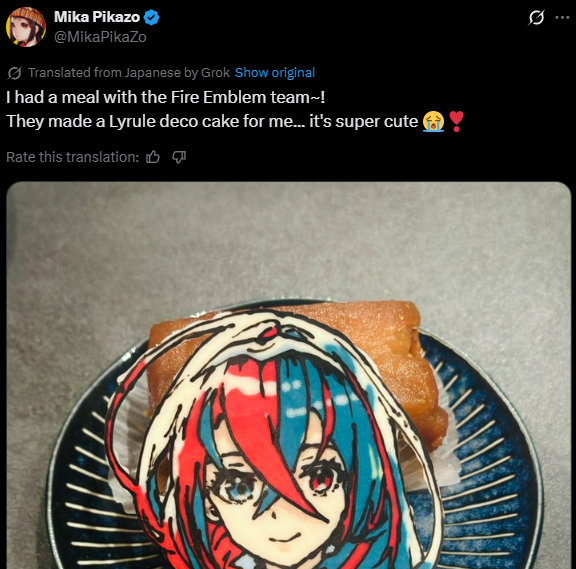Click the red heart exclamation emoji
The height and width of the screenshot is (569, 576).
[x=457, y=121]
